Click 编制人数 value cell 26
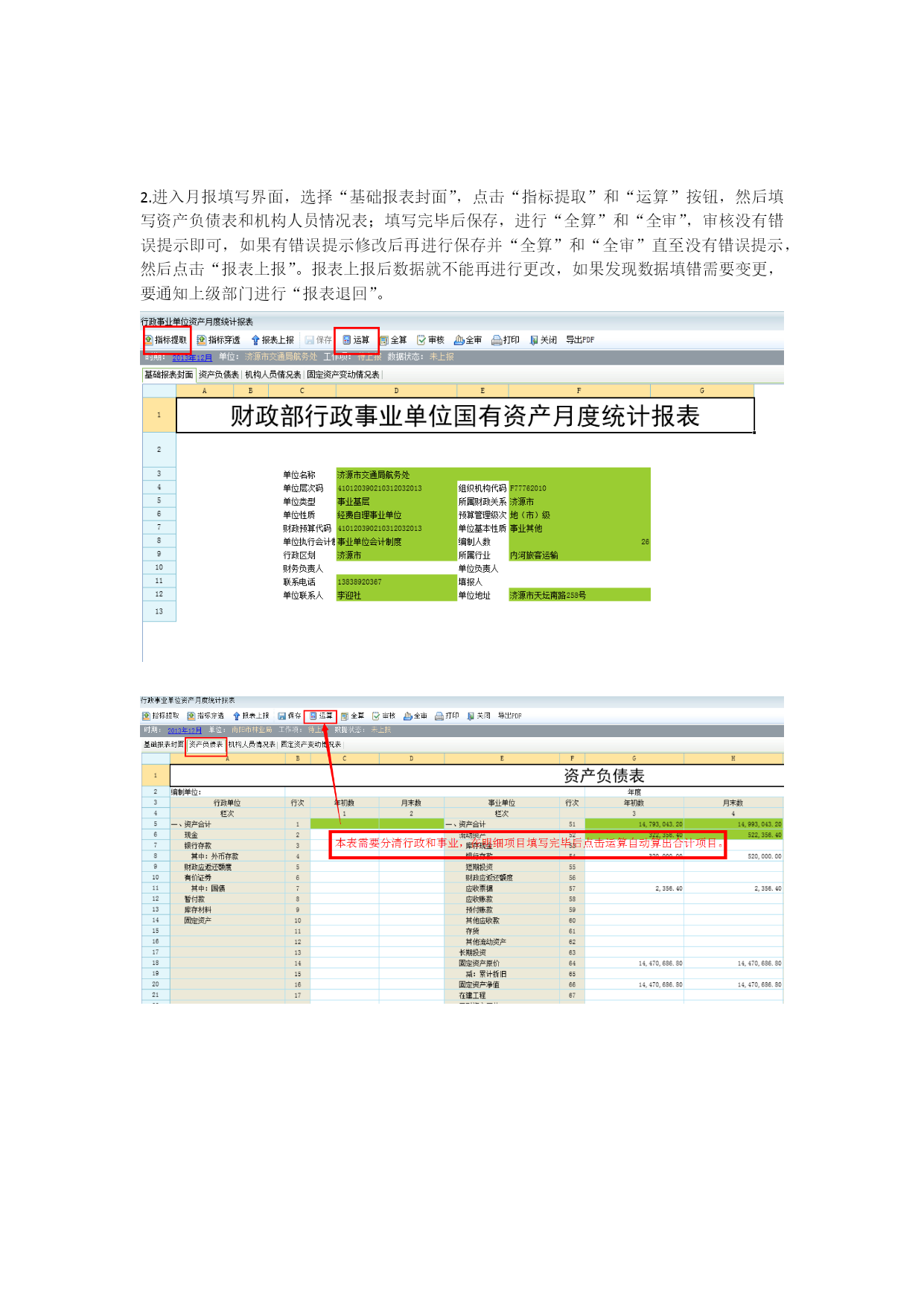This screenshot has height=1306, width=924. 579,542
